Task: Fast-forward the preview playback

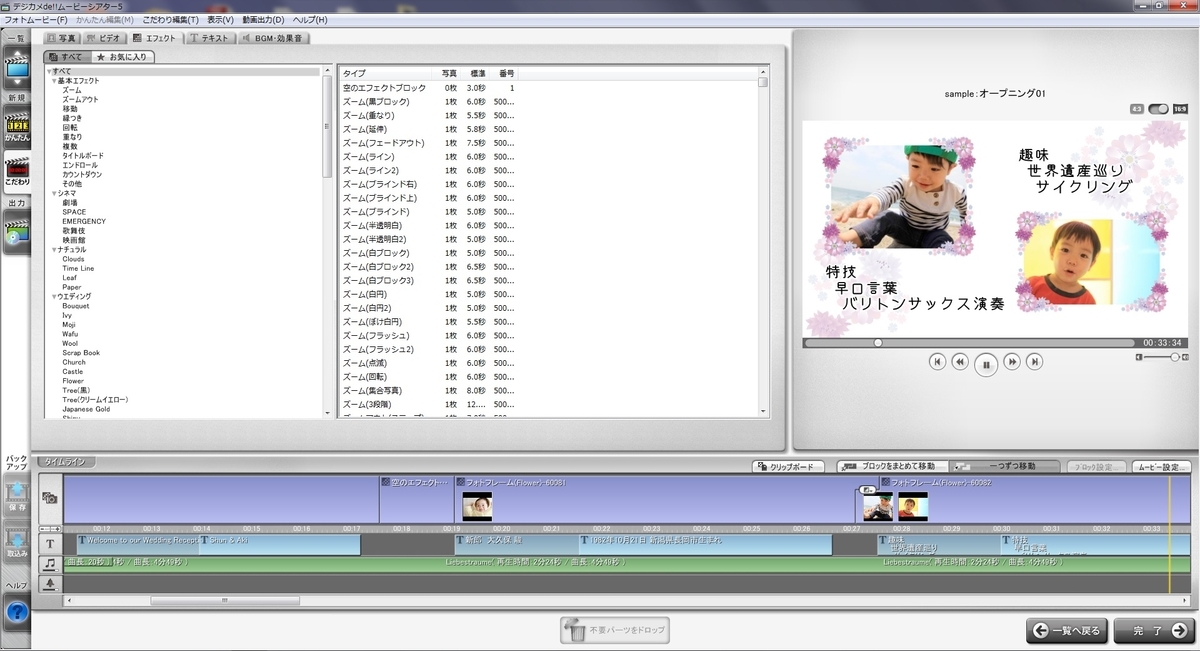Action: point(1012,362)
